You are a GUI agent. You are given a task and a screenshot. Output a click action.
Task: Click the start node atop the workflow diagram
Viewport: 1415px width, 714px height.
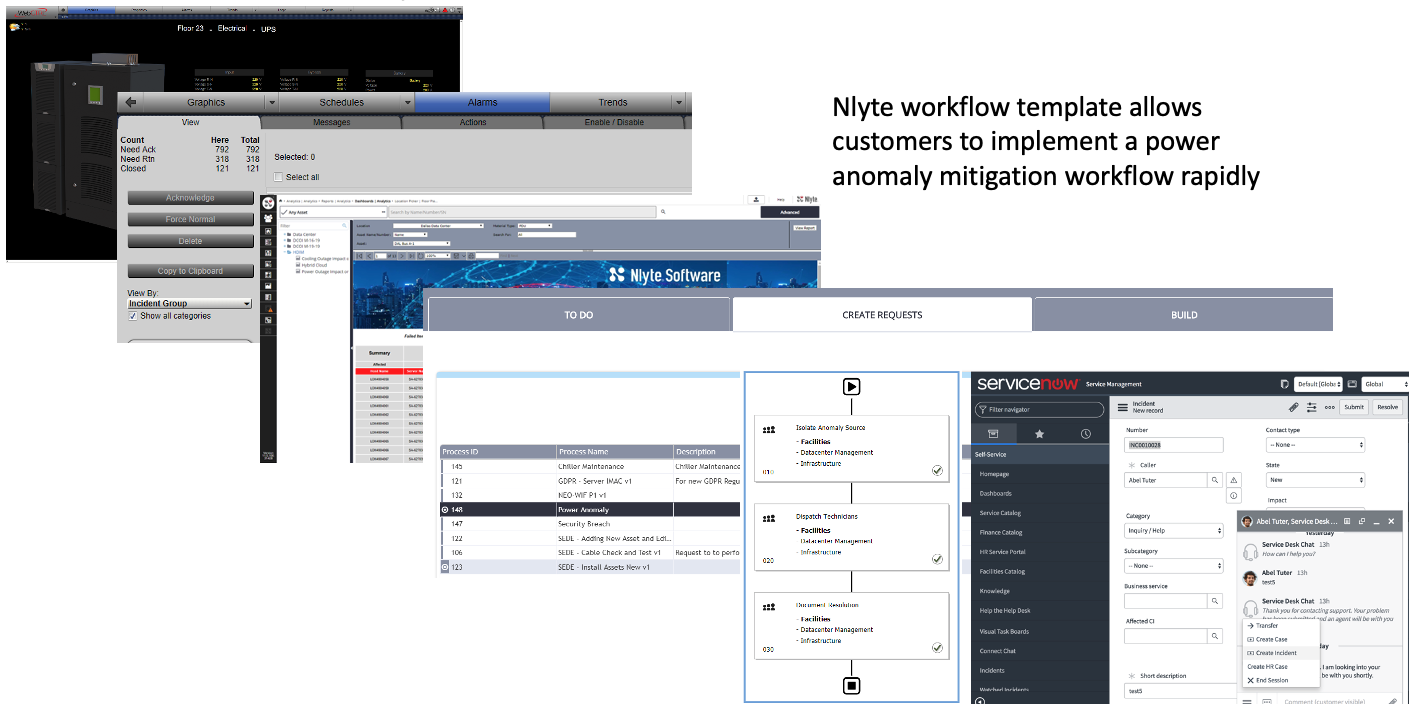[851, 389]
